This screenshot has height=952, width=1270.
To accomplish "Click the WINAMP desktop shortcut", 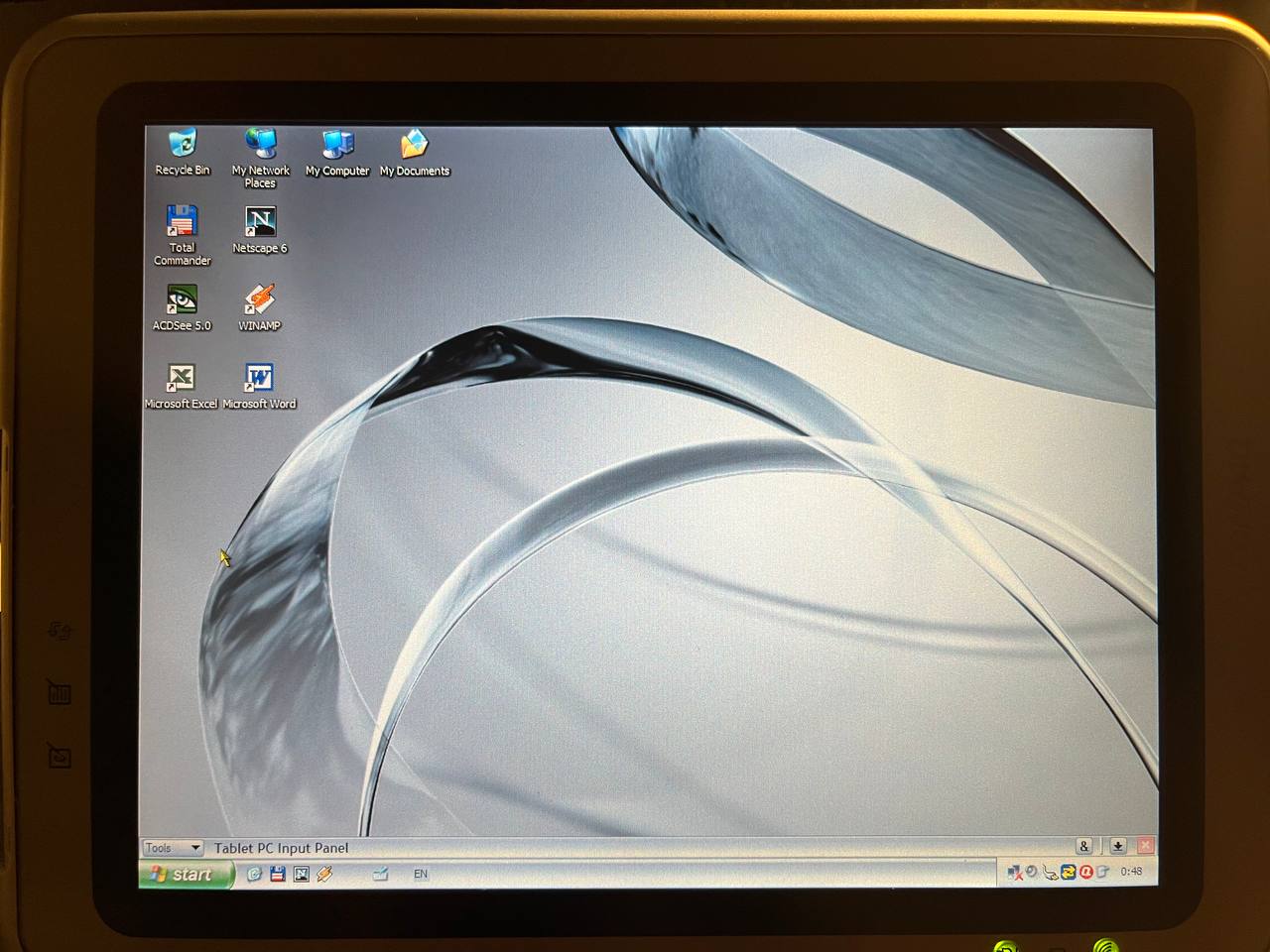I will point(259,299).
